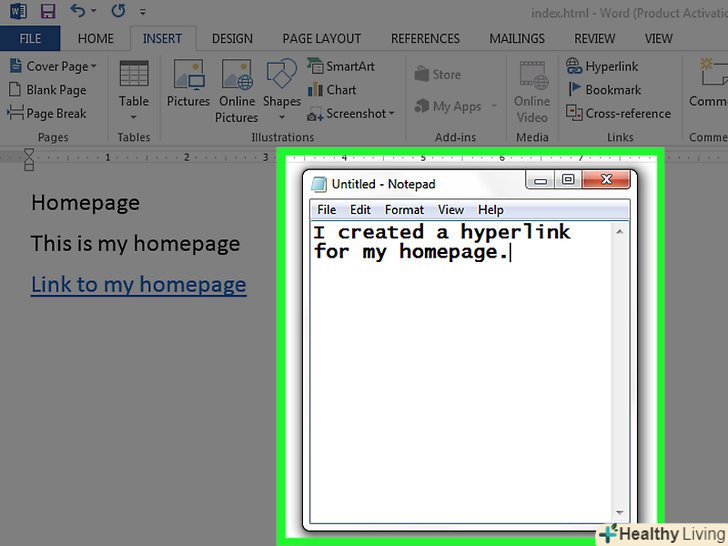Screen dimensions: 728x546
Task: Open Notepad's Edit menu
Action: (360, 210)
